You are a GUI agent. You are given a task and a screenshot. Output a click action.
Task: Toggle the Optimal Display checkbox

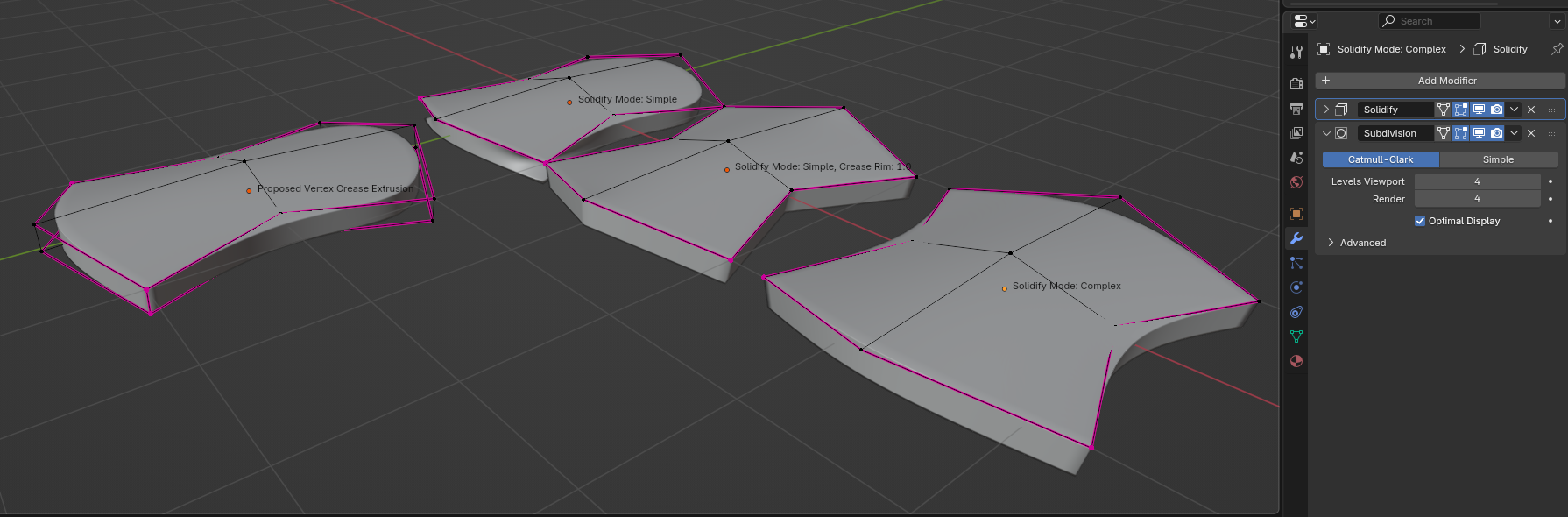click(1420, 221)
